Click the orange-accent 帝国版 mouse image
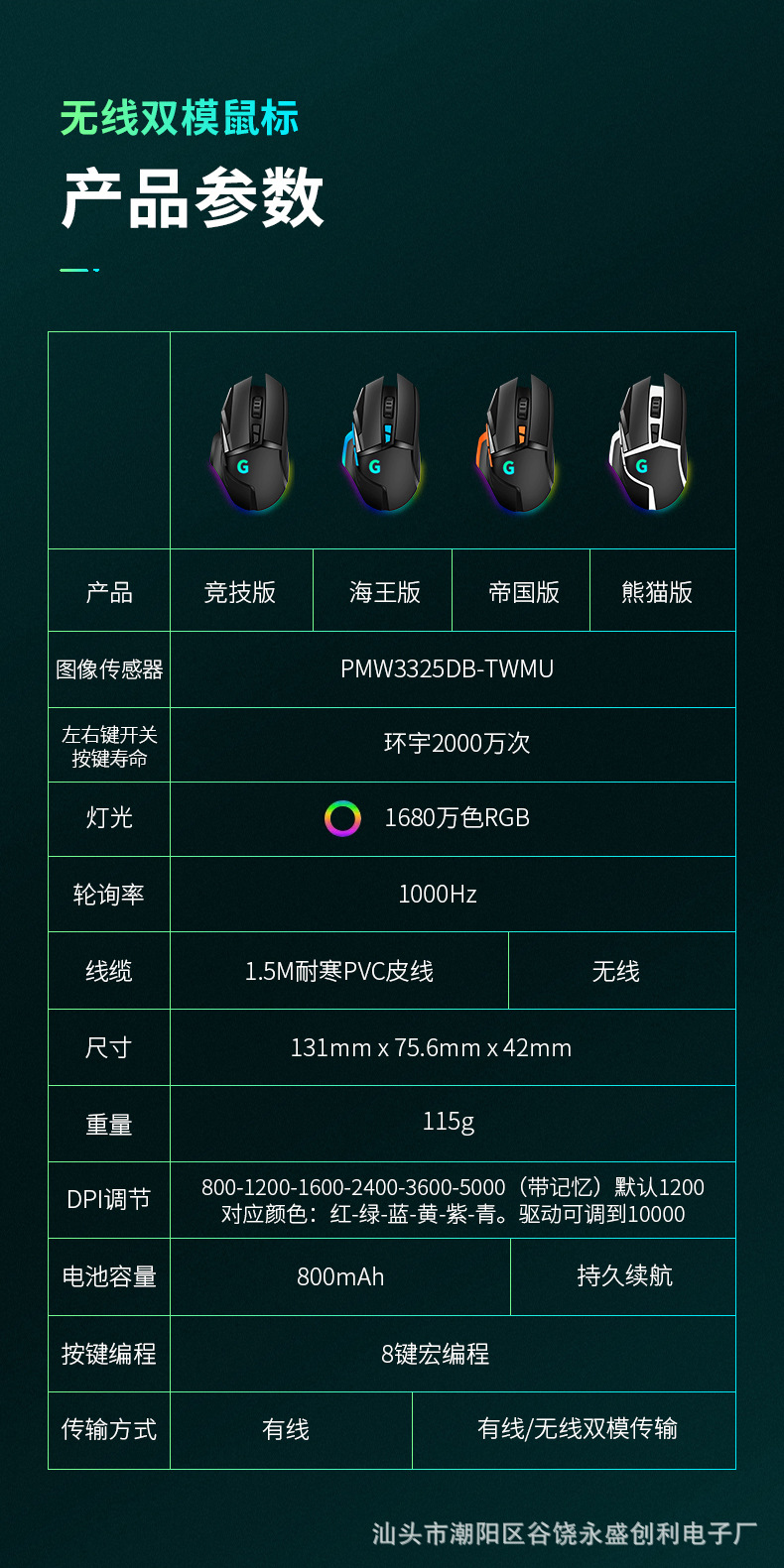This screenshot has width=784, height=1568. [517, 442]
